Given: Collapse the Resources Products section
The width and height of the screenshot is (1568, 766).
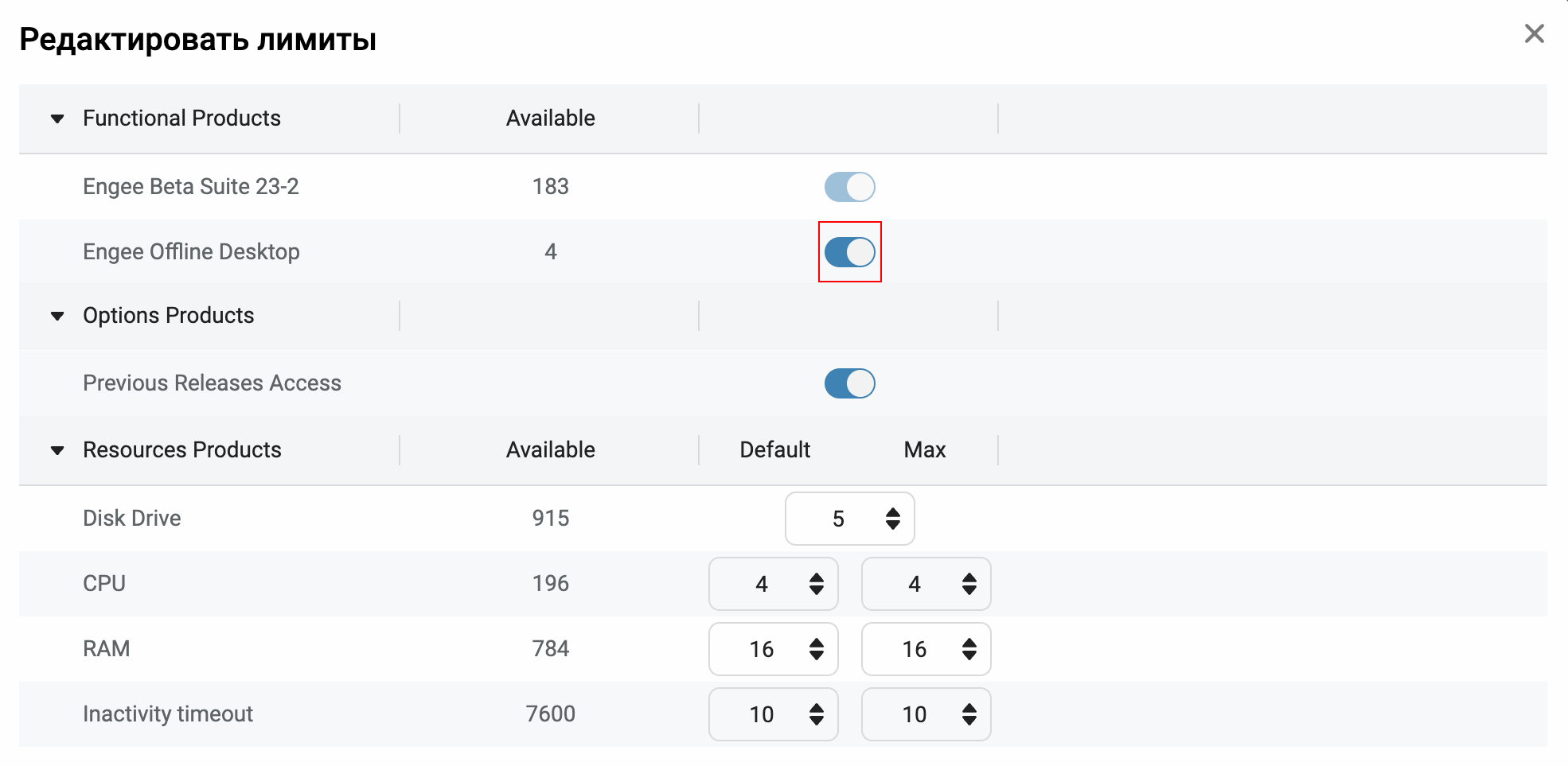Looking at the screenshot, I should coord(57,450).
